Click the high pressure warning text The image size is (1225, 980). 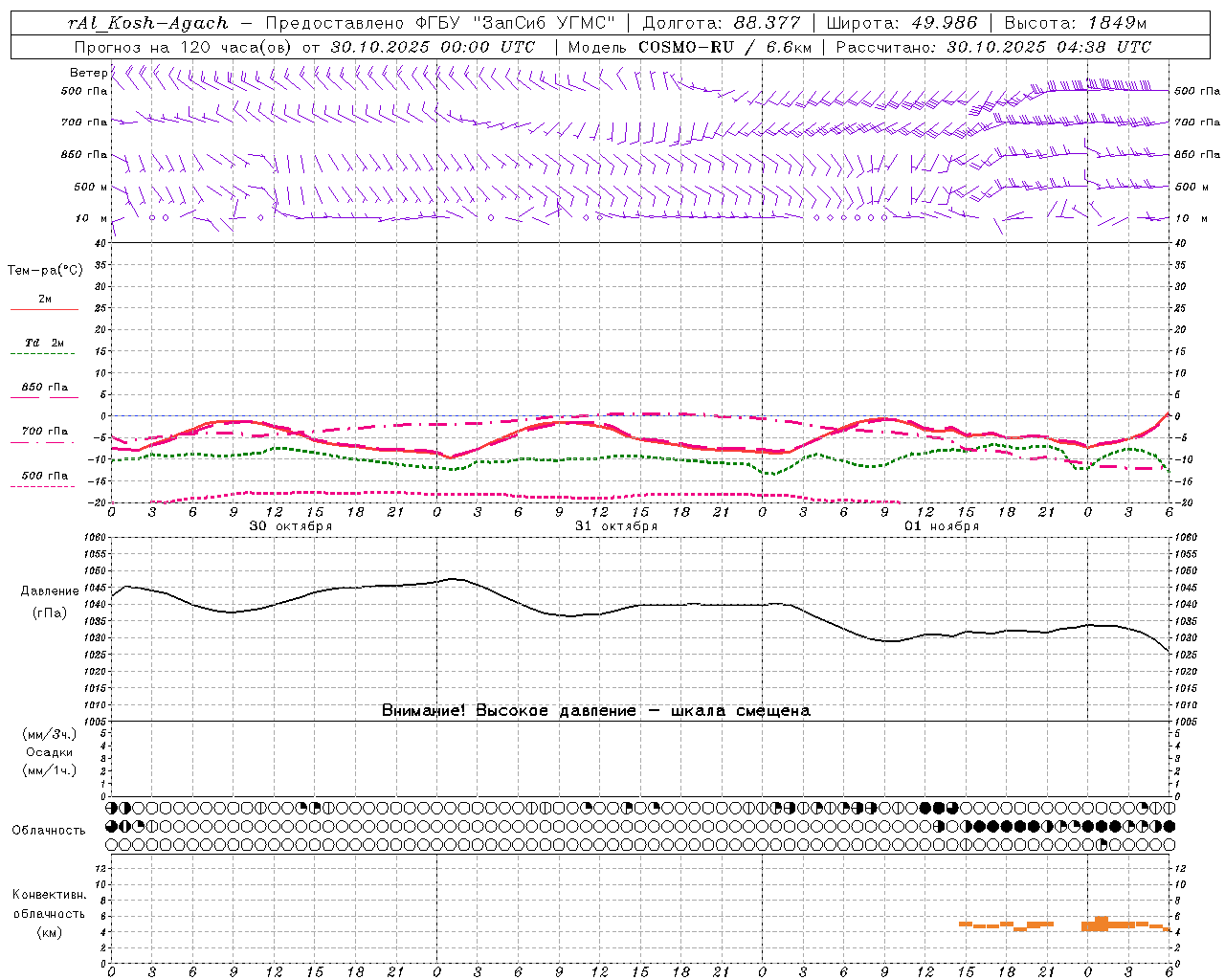tap(596, 710)
